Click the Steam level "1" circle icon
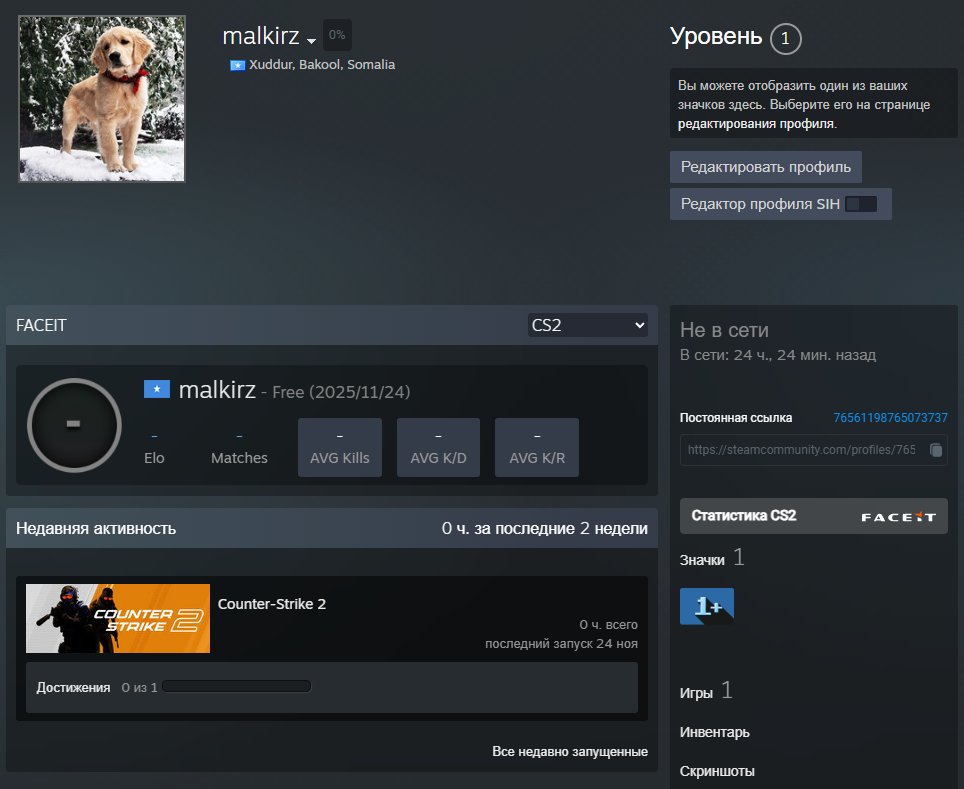 786,38
